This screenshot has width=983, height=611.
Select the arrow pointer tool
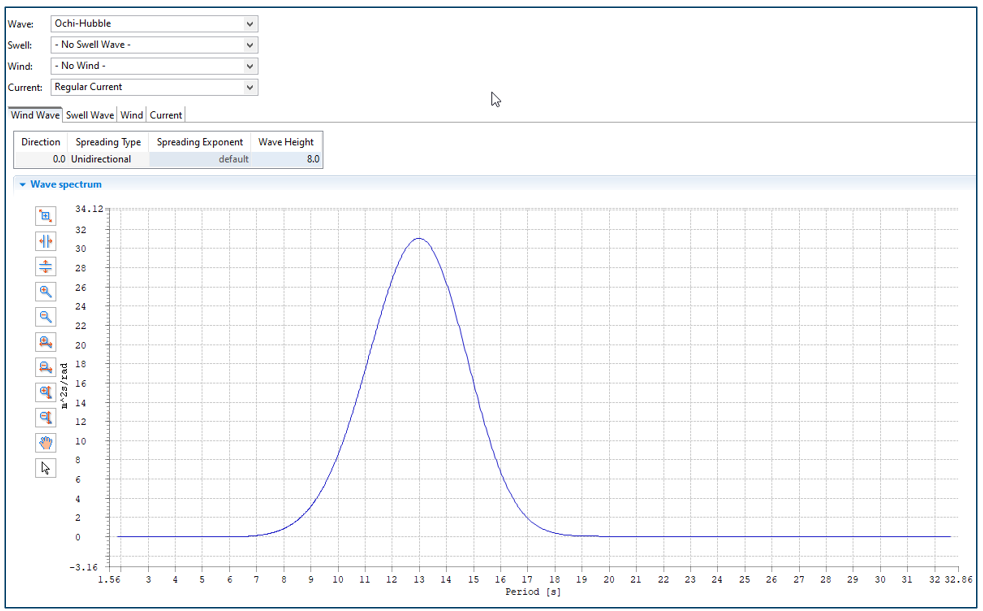pos(45,468)
